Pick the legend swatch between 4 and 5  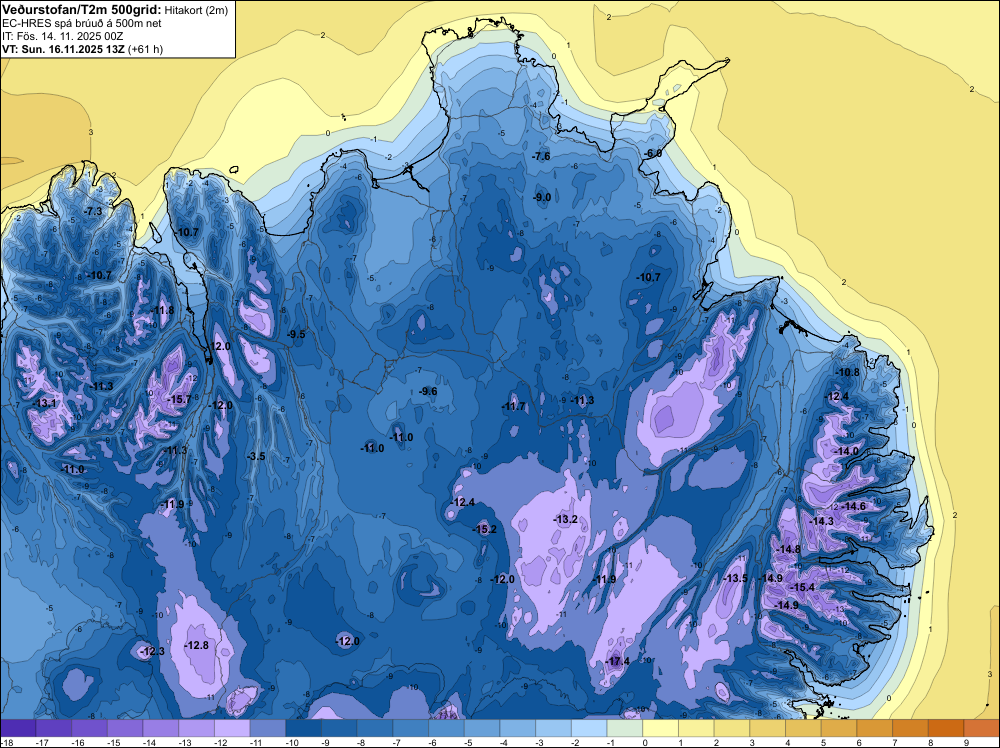pyautogui.click(x=804, y=728)
